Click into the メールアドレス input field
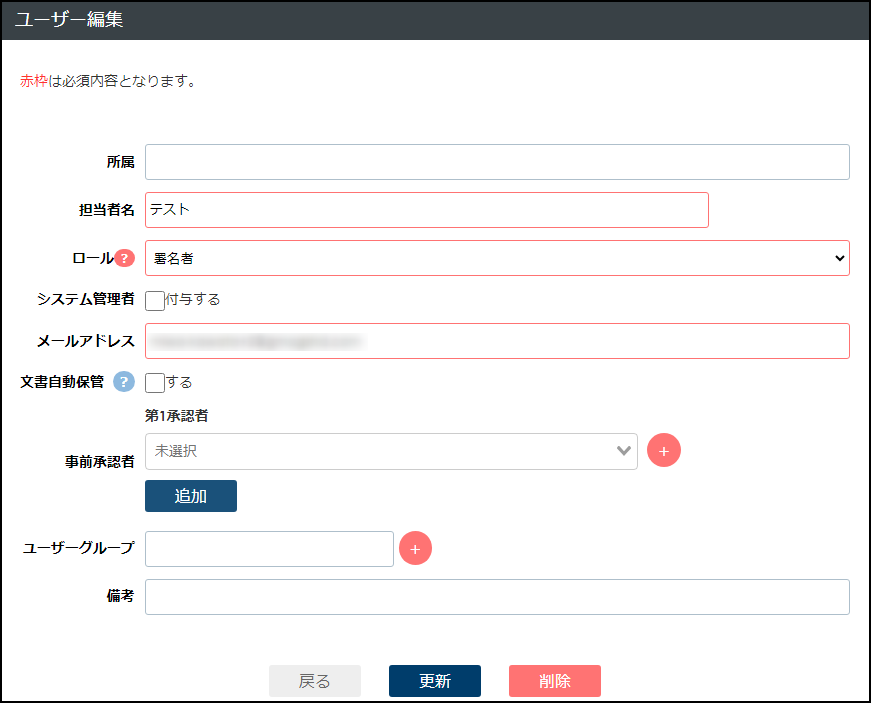This screenshot has width=871, height=703. pyautogui.click(x=496, y=341)
